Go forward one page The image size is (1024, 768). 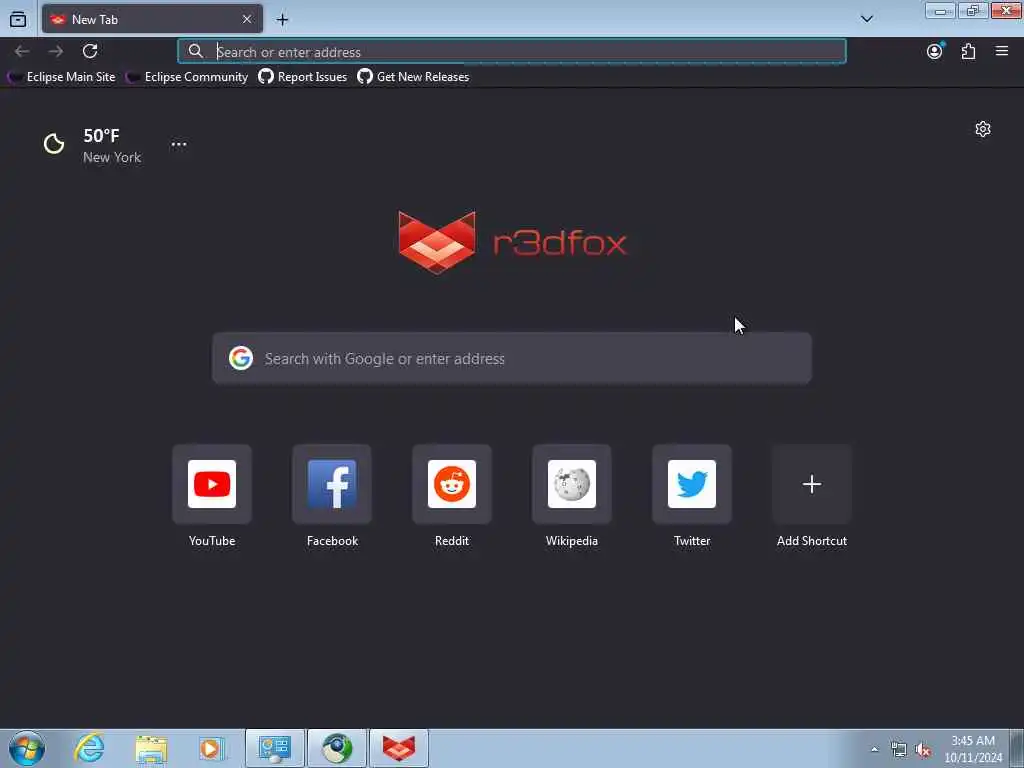pyautogui.click(x=56, y=51)
